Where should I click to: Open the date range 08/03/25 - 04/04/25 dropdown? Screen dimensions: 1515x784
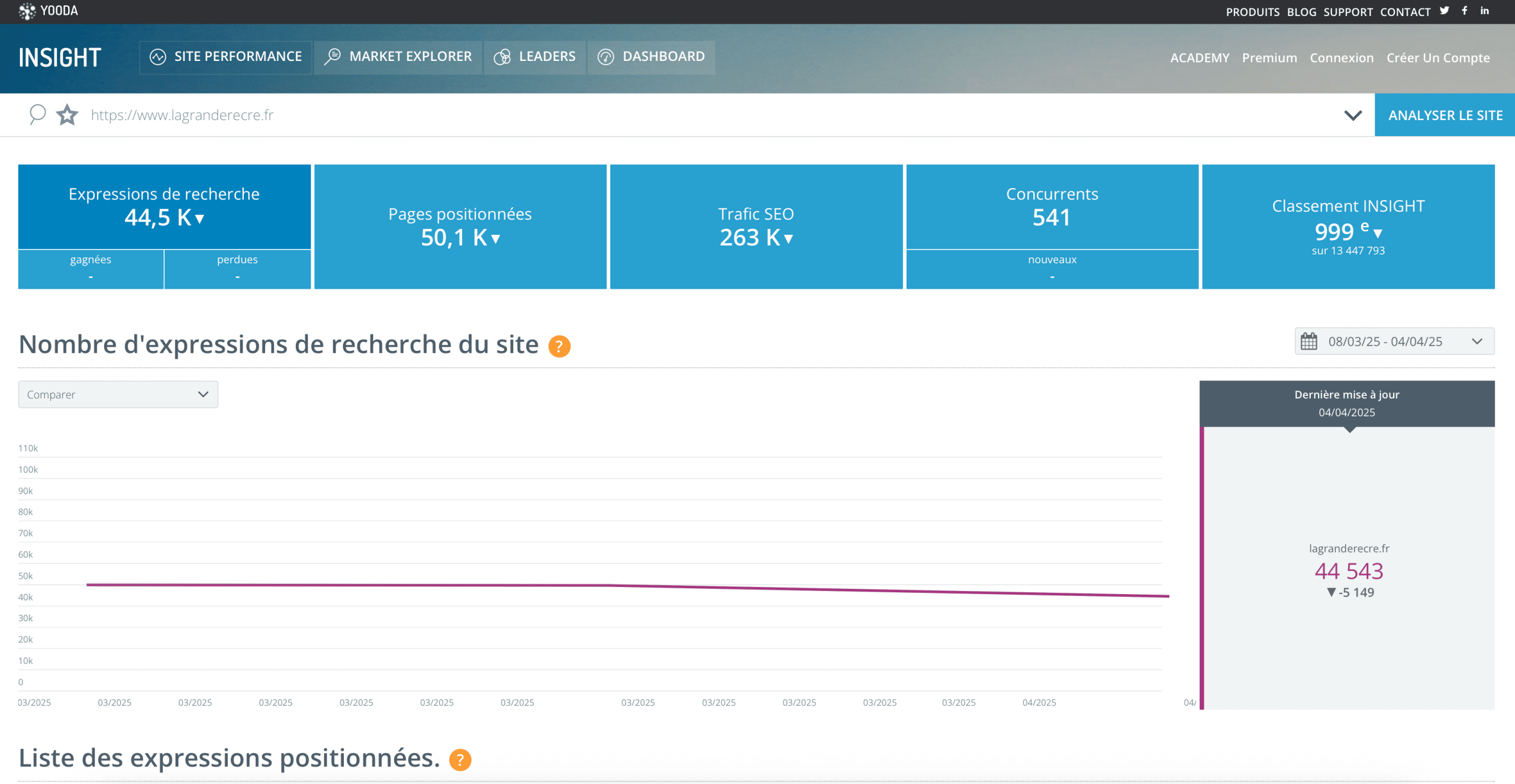coord(1394,341)
